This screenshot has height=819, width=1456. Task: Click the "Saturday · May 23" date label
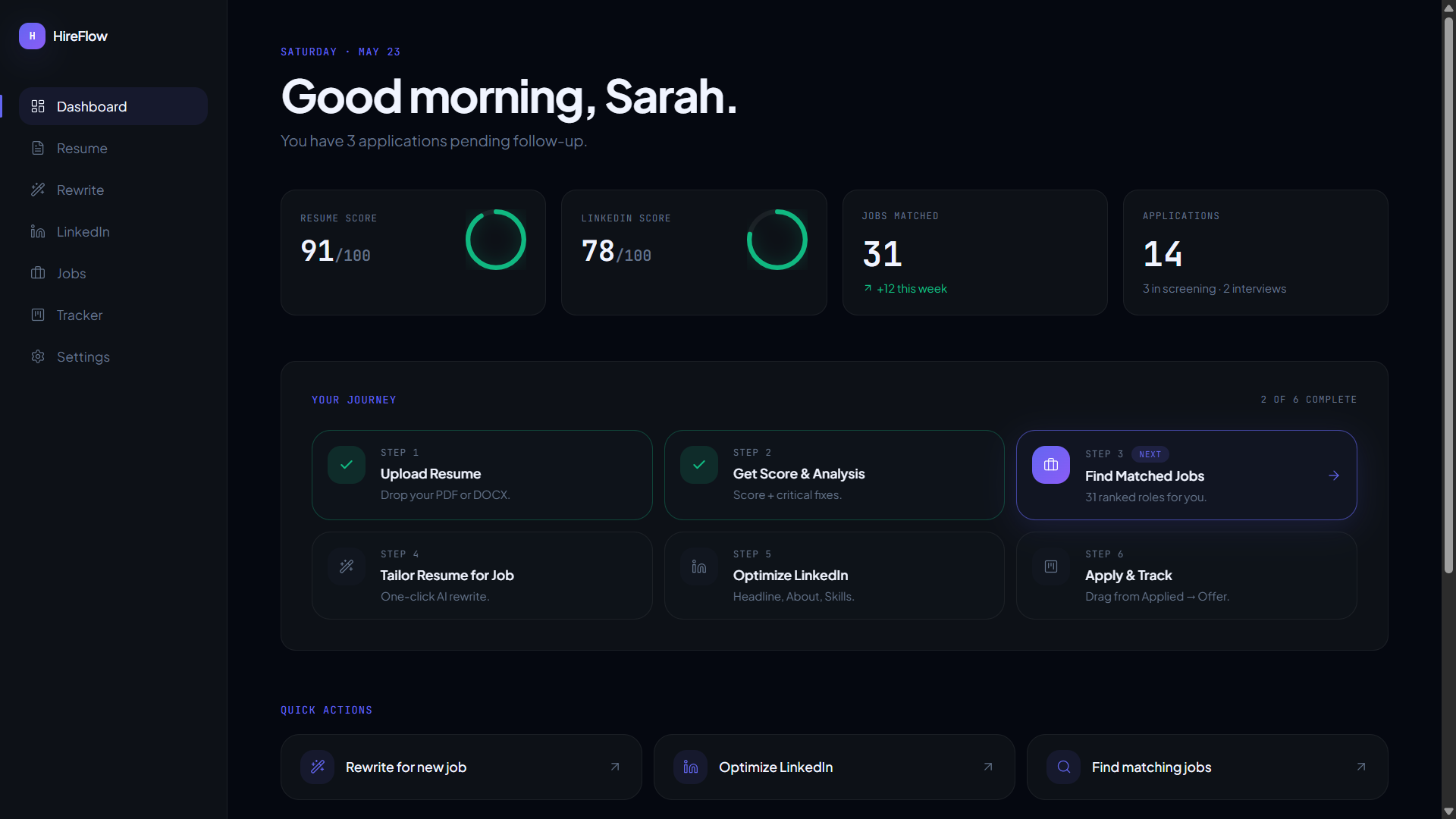pos(340,52)
